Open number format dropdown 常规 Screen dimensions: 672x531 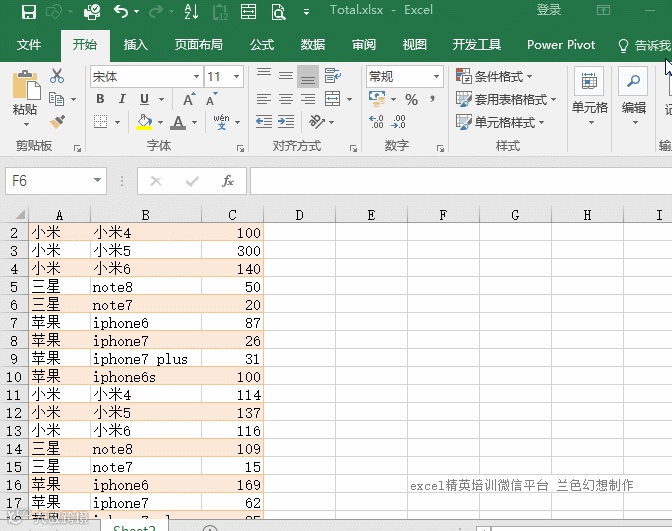[x=436, y=77]
